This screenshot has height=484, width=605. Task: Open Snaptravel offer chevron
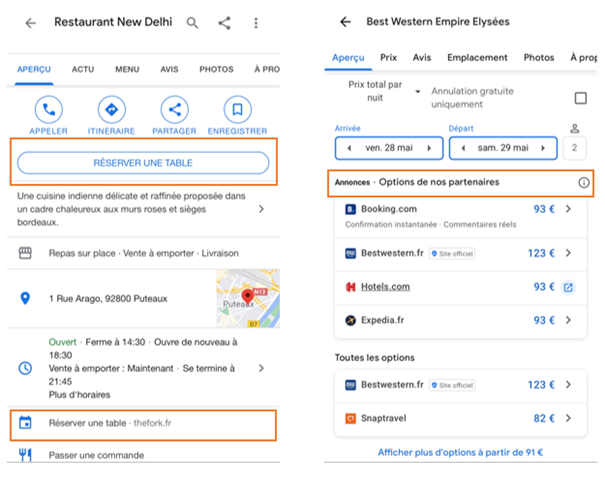[568, 418]
